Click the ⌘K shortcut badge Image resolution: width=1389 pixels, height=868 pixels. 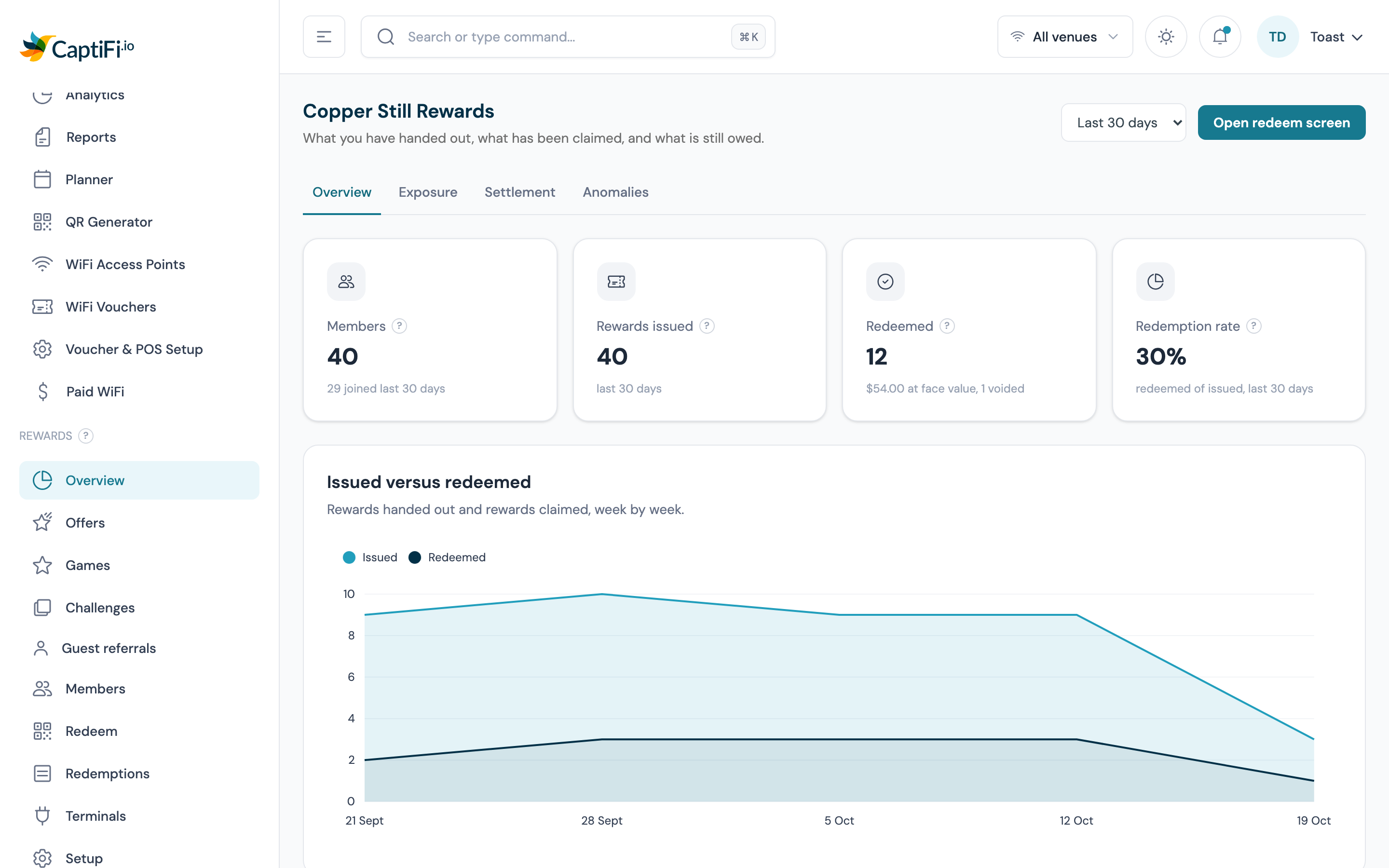(x=749, y=37)
